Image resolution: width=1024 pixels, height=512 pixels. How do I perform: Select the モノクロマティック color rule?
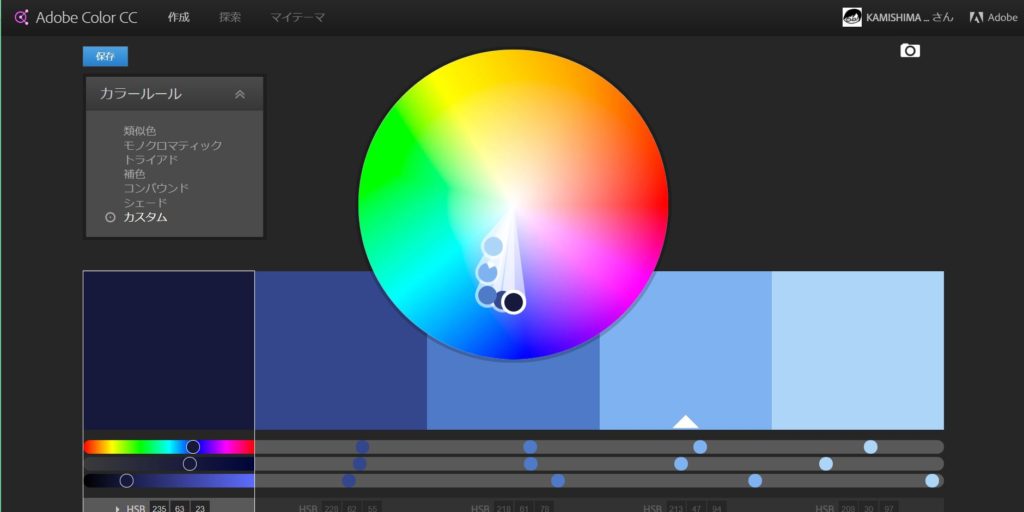(x=172, y=145)
